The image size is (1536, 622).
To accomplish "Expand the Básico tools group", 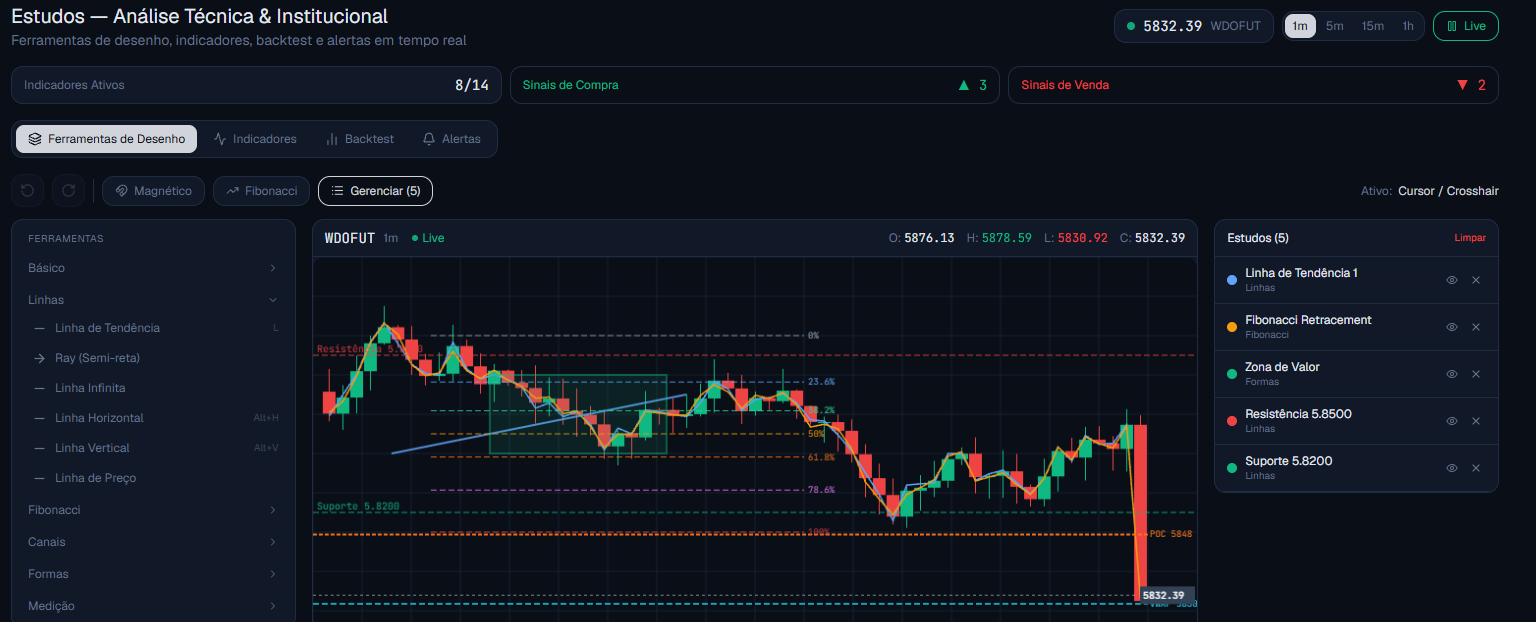I will click(153, 268).
